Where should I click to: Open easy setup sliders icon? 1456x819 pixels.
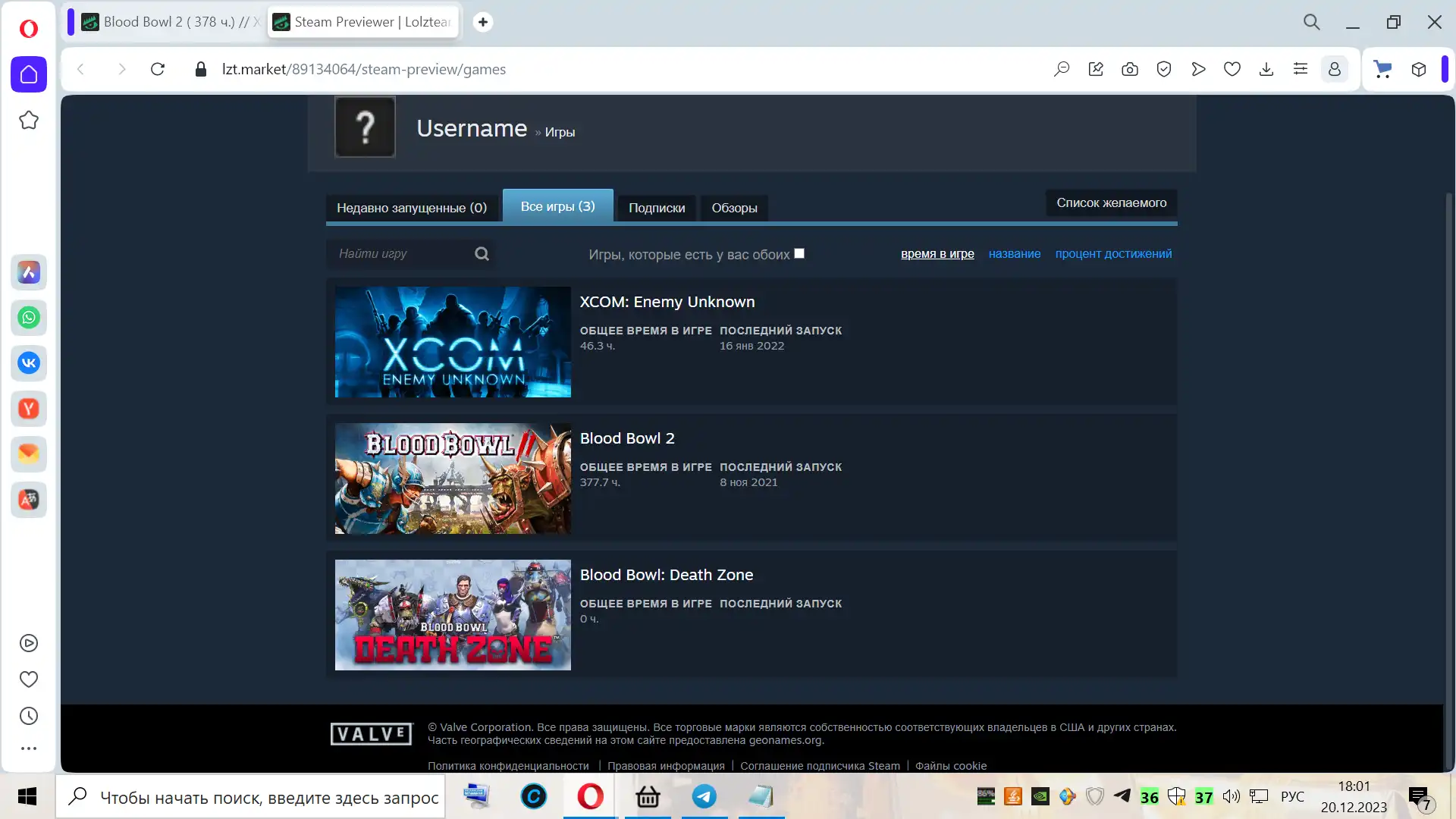coord(1301,69)
